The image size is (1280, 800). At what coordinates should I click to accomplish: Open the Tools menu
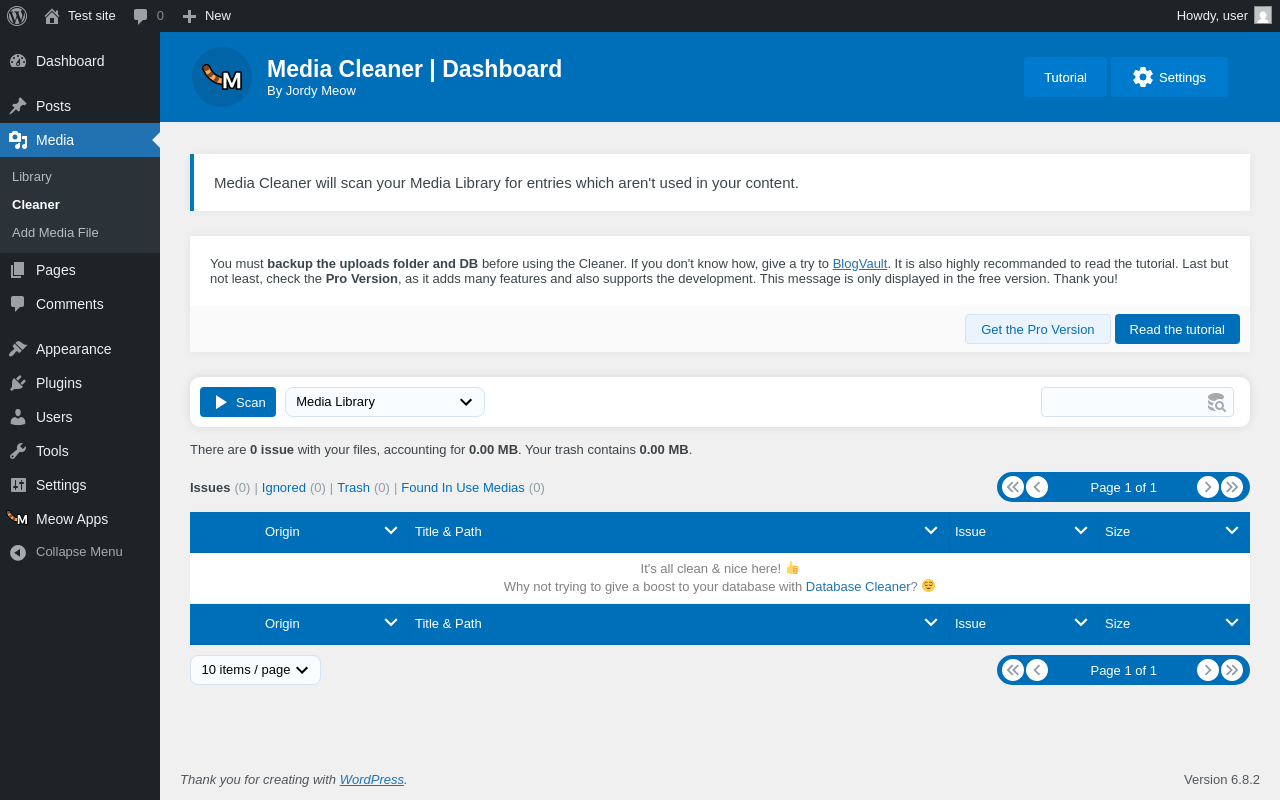[80, 451]
